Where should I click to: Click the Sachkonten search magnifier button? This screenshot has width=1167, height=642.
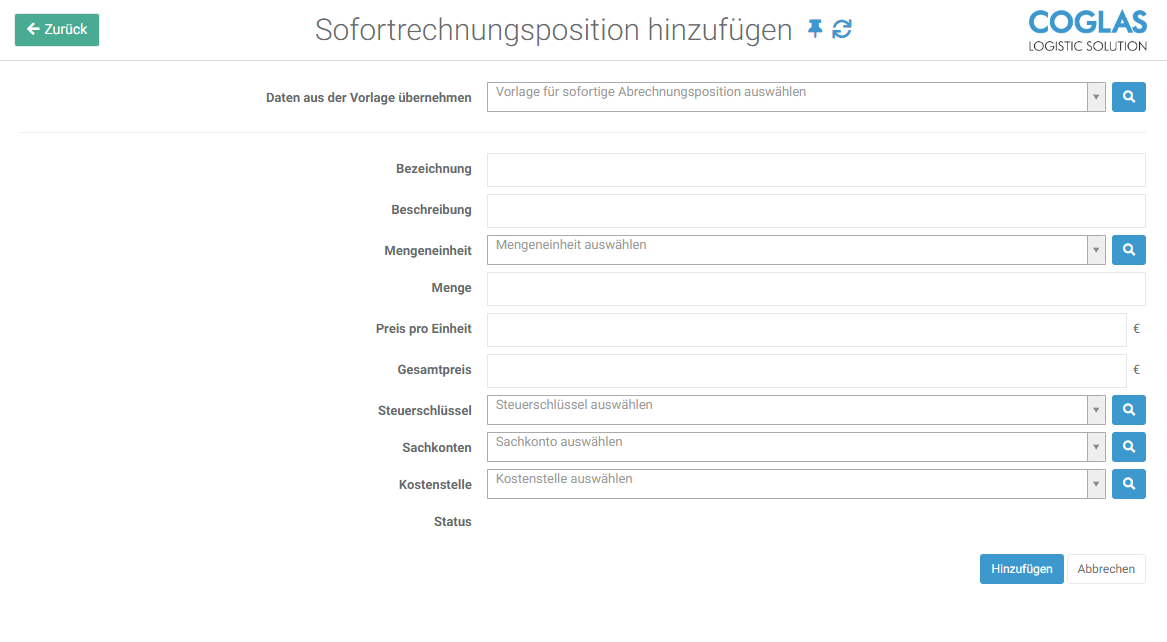click(x=1128, y=447)
